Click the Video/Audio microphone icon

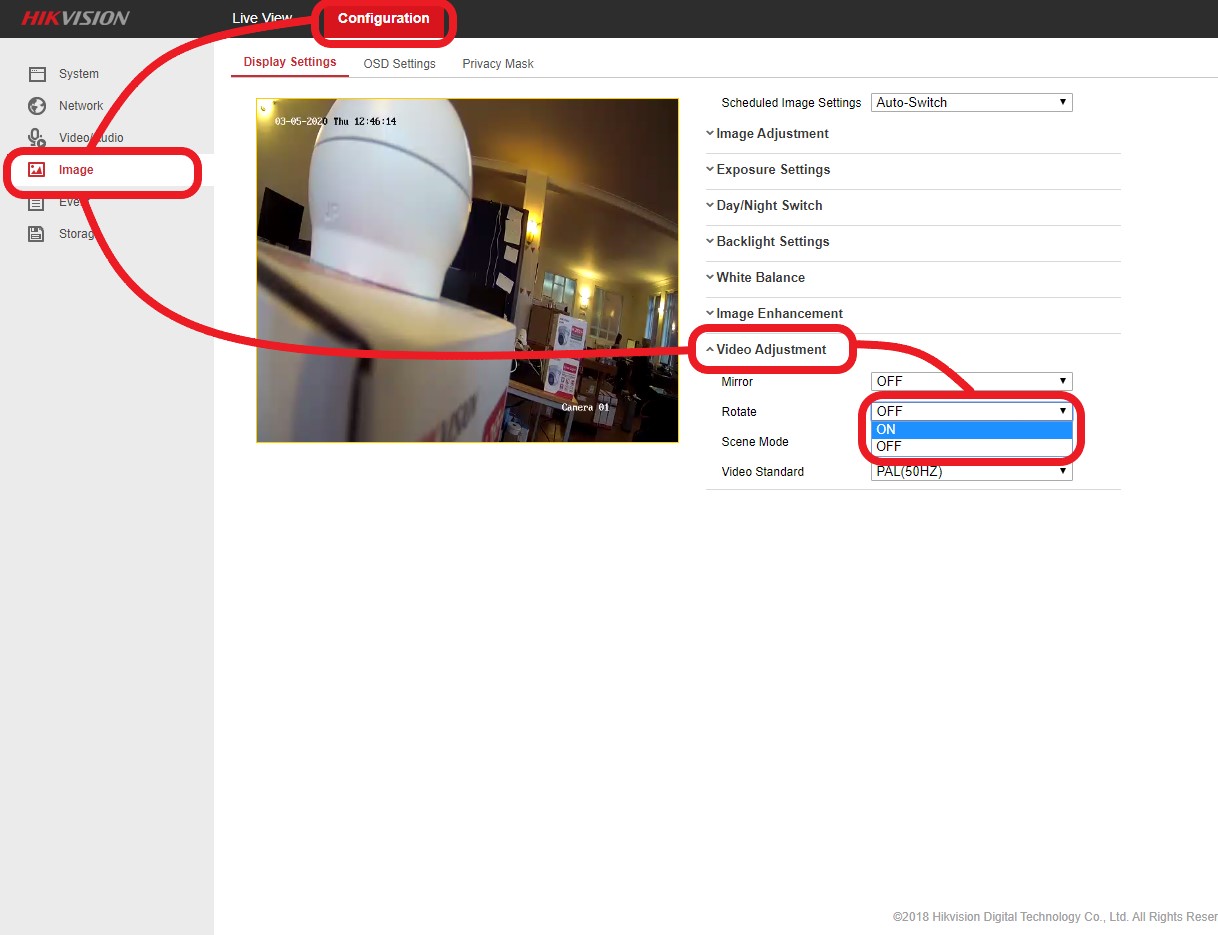click(37, 138)
